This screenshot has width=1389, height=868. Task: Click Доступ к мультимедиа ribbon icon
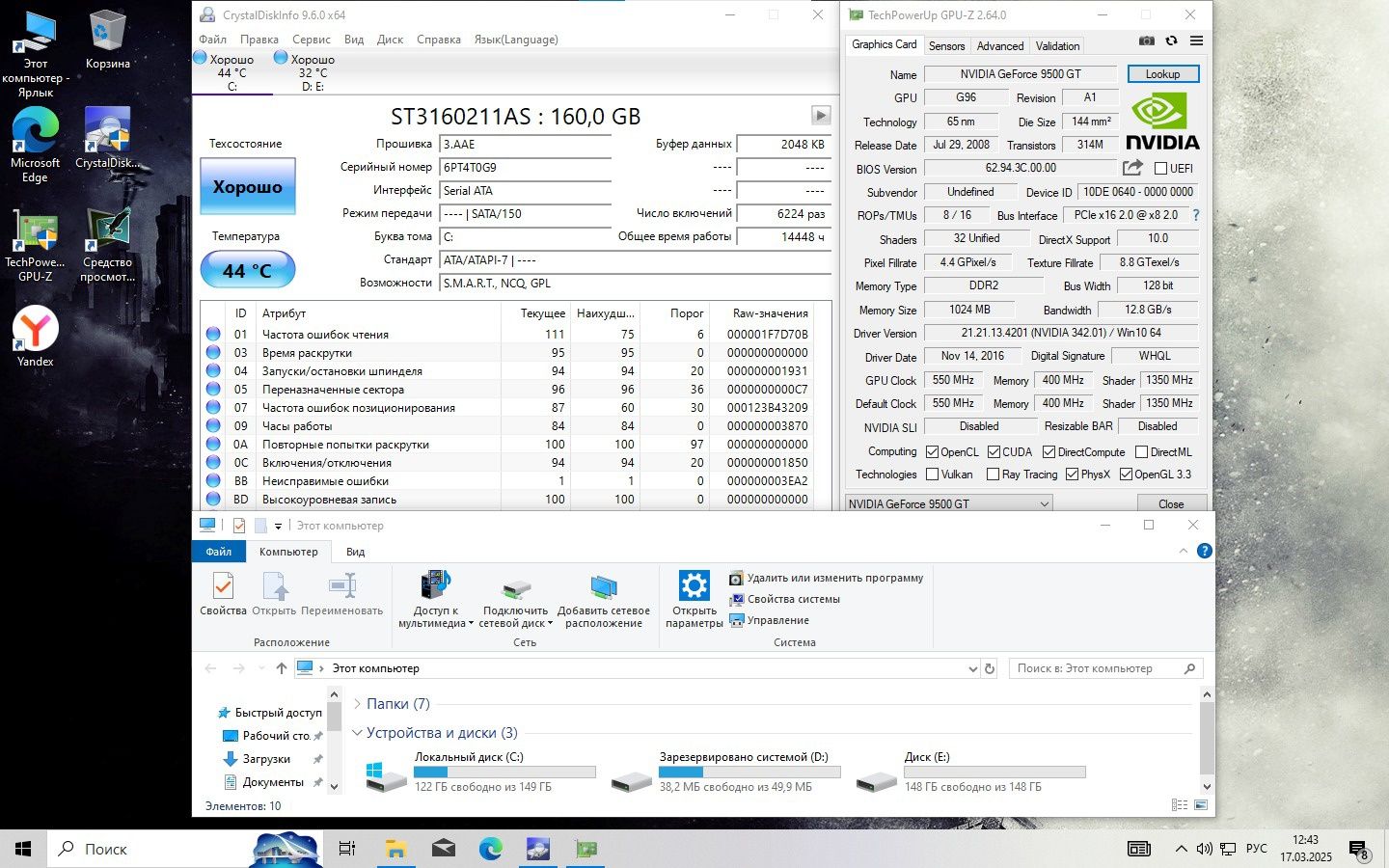pos(436,586)
